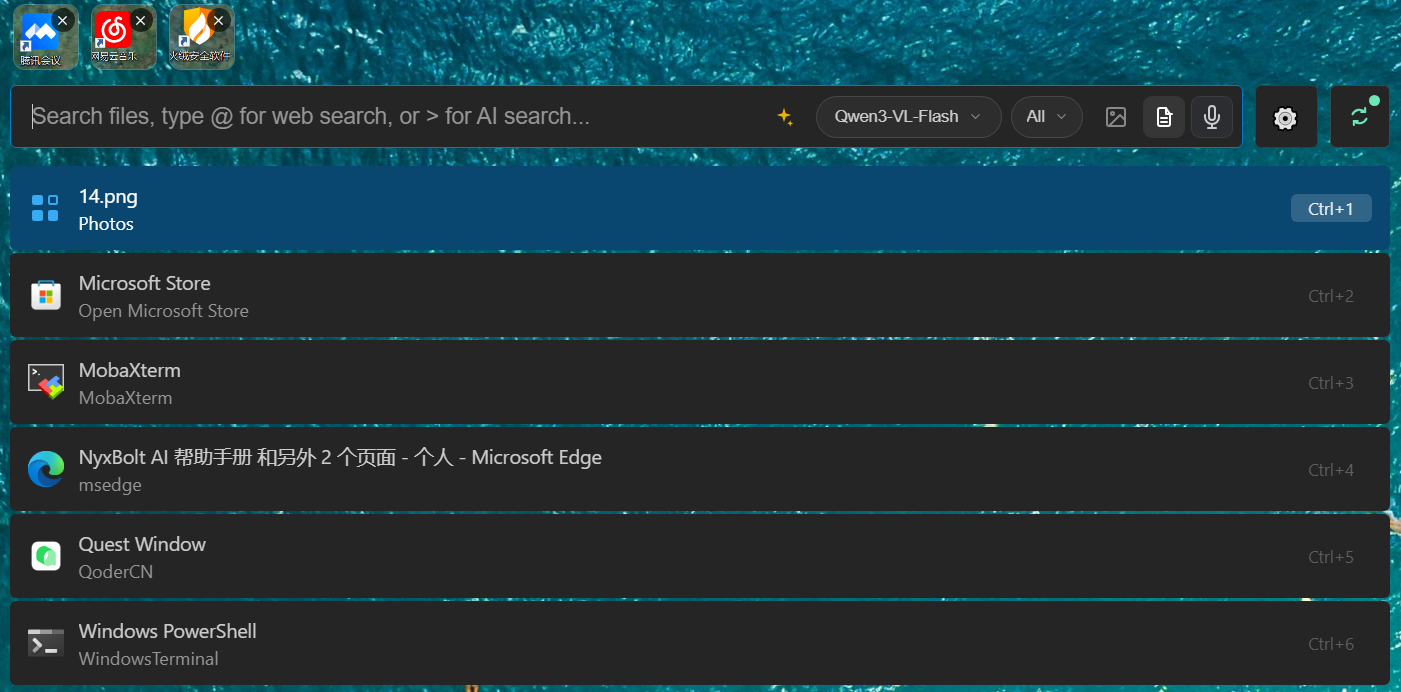Image resolution: width=1401 pixels, height=692 pixels.
Task: Open the All filter dropdown
Action: [1046, 117]
